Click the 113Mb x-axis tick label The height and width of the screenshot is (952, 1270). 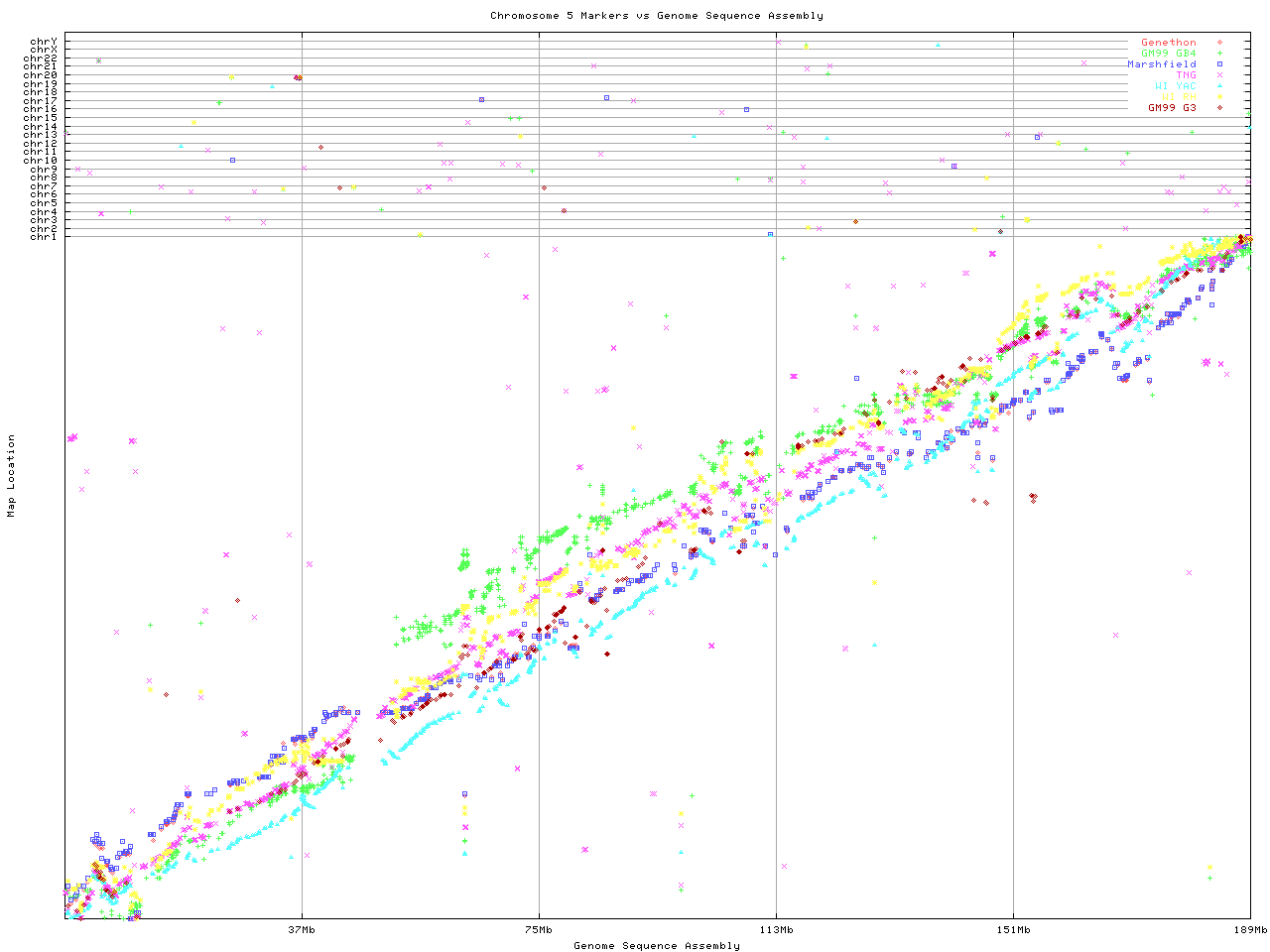[x=776, y=929]
